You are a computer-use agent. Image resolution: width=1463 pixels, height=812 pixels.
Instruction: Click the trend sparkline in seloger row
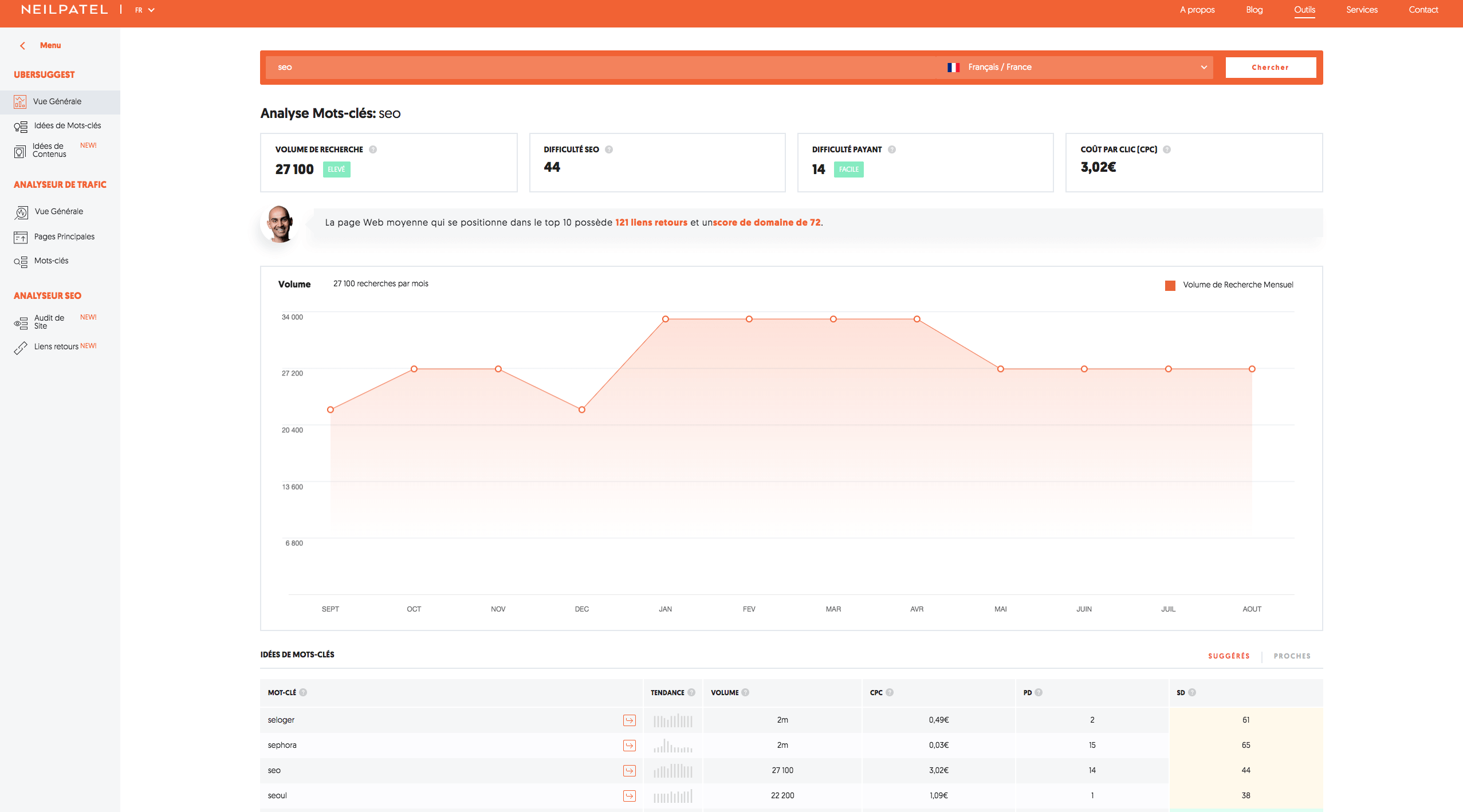(673, 720)
